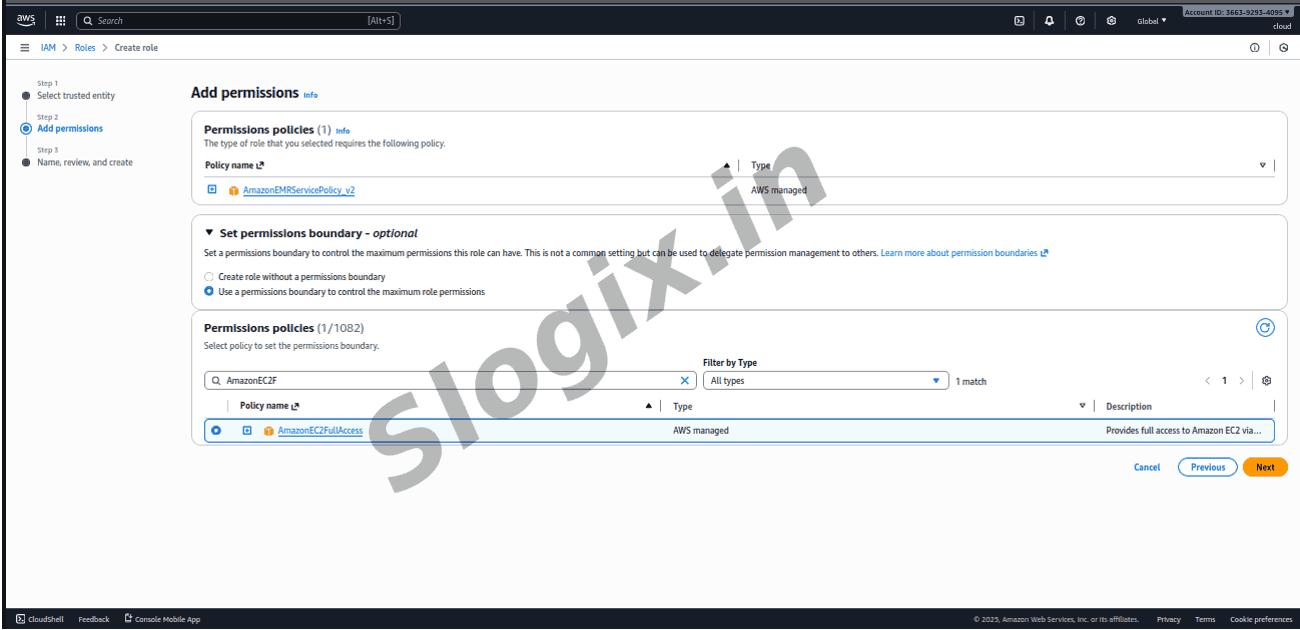This screenshot has height=630, width=1300.
Task: Open the top bar settings gear
Action: [1111, 20]
